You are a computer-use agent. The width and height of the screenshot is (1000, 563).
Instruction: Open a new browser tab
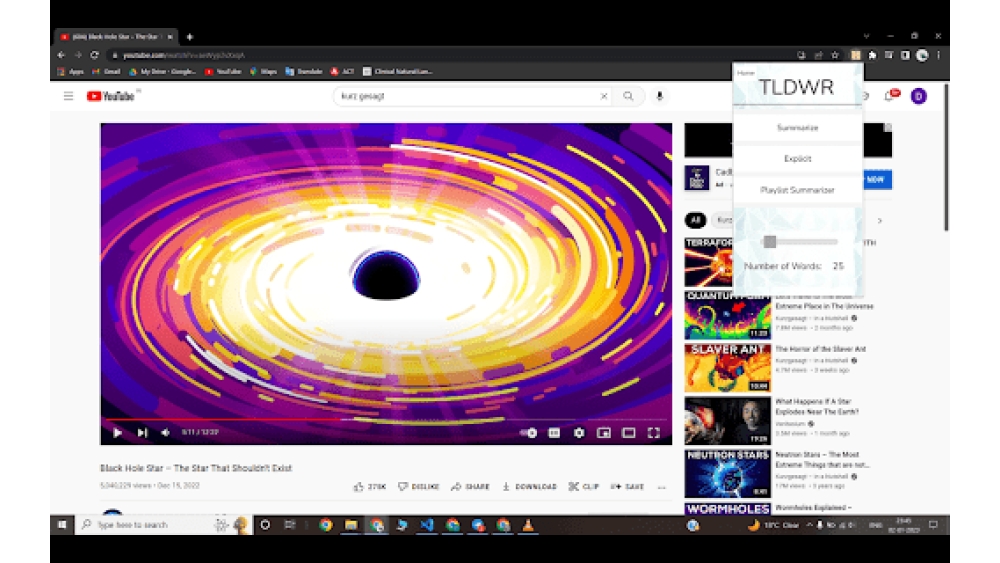pyautogui.click(x=189, y=37)
